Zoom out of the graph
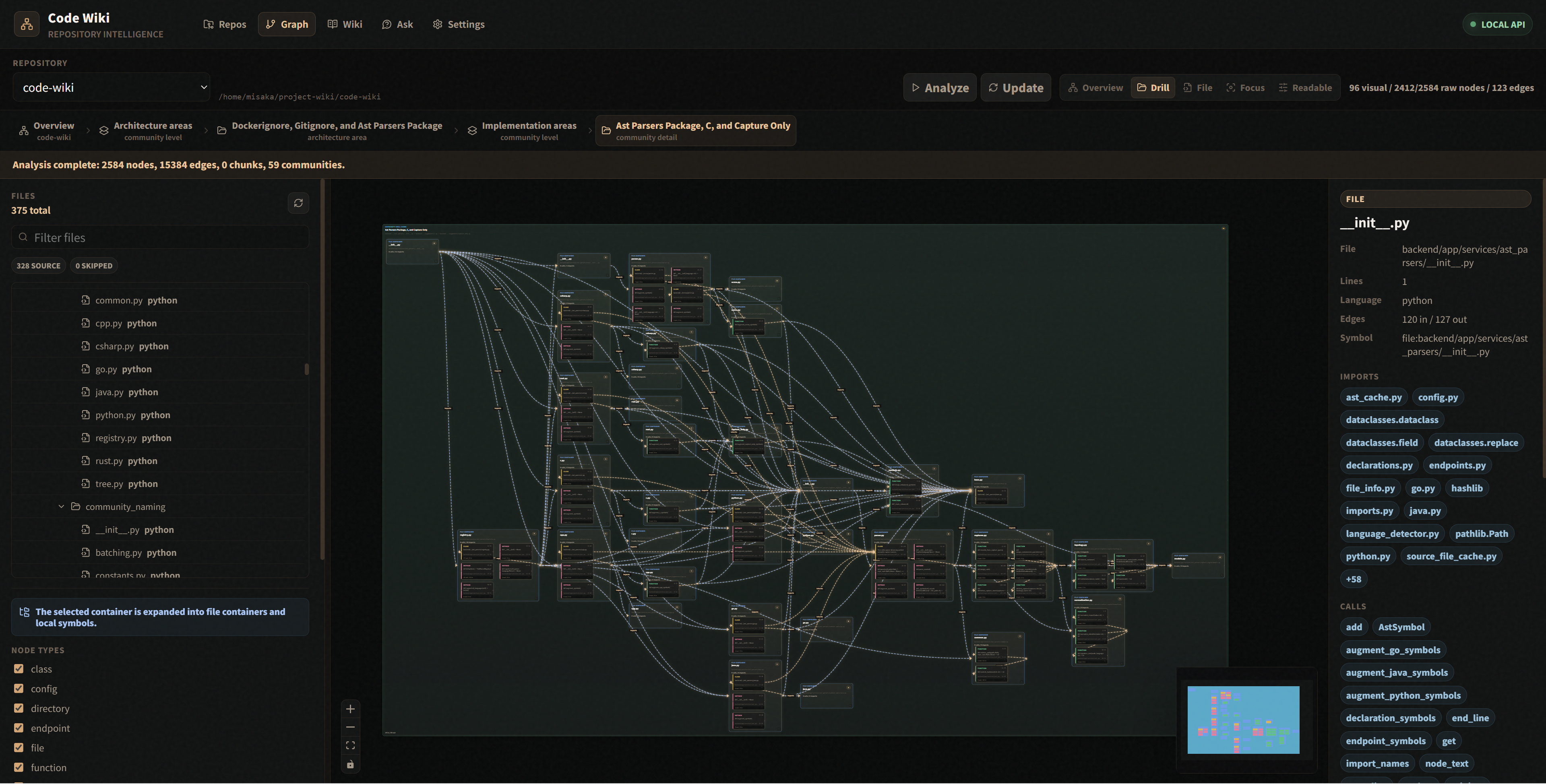 coord(351,727)
